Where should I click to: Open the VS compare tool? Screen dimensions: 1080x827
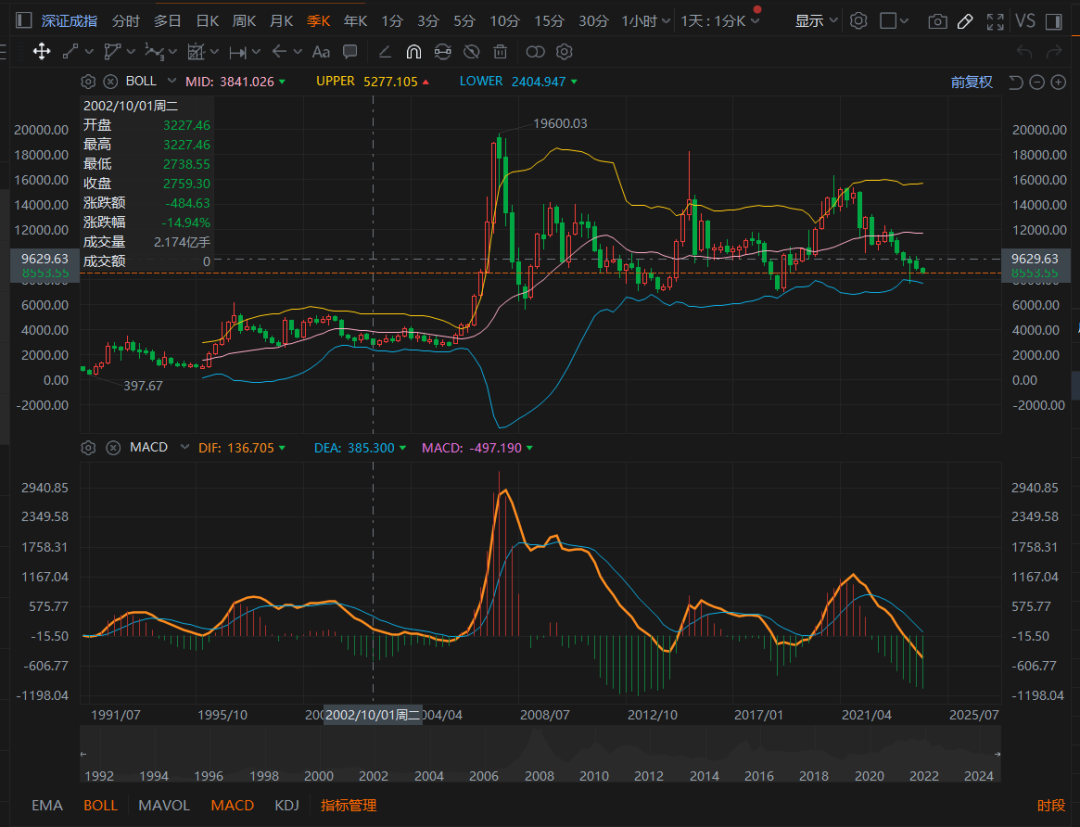pyautogui.click(x=1025, y=21)
